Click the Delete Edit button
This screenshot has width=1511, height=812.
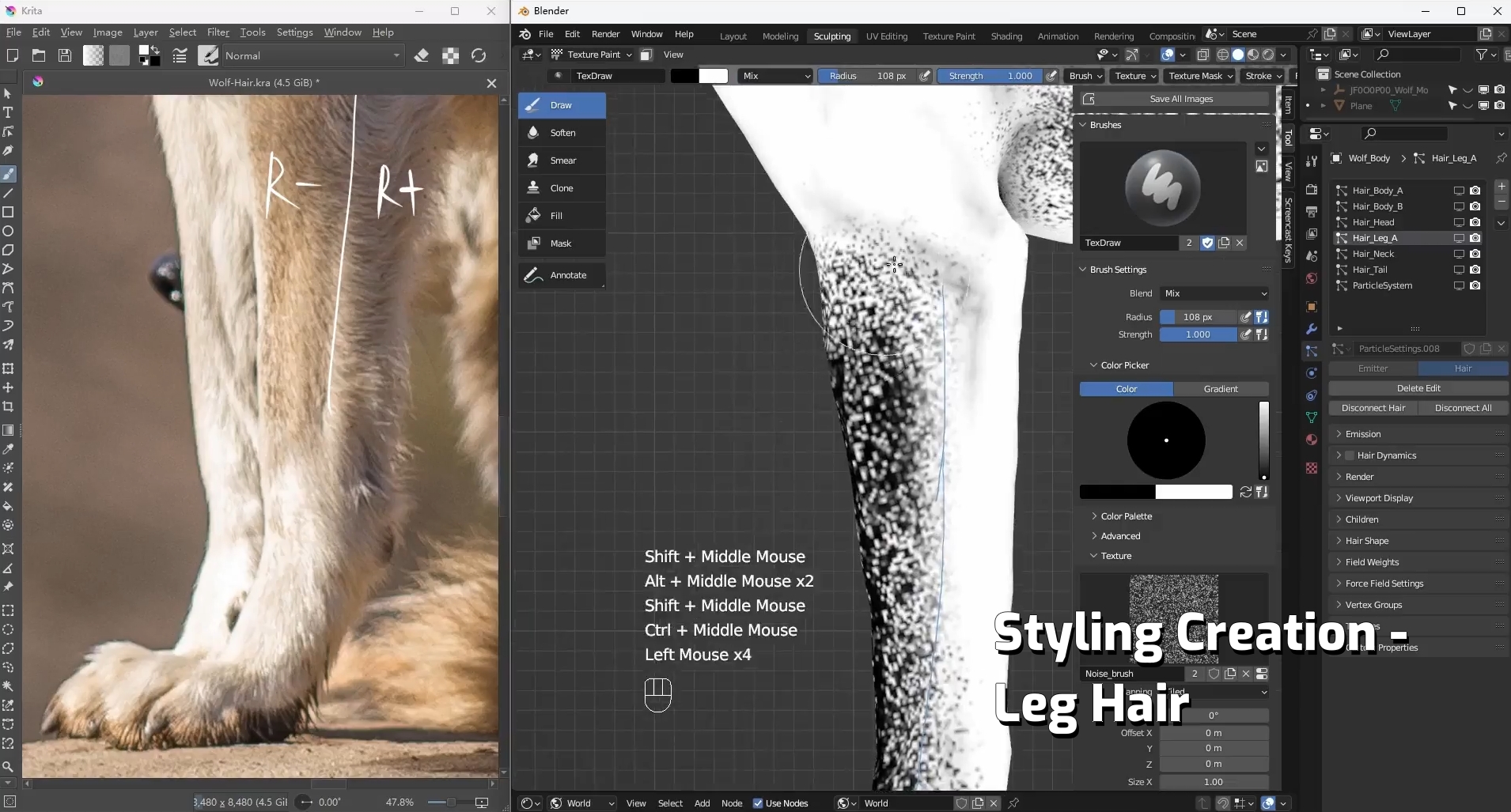coord(1418,388)
